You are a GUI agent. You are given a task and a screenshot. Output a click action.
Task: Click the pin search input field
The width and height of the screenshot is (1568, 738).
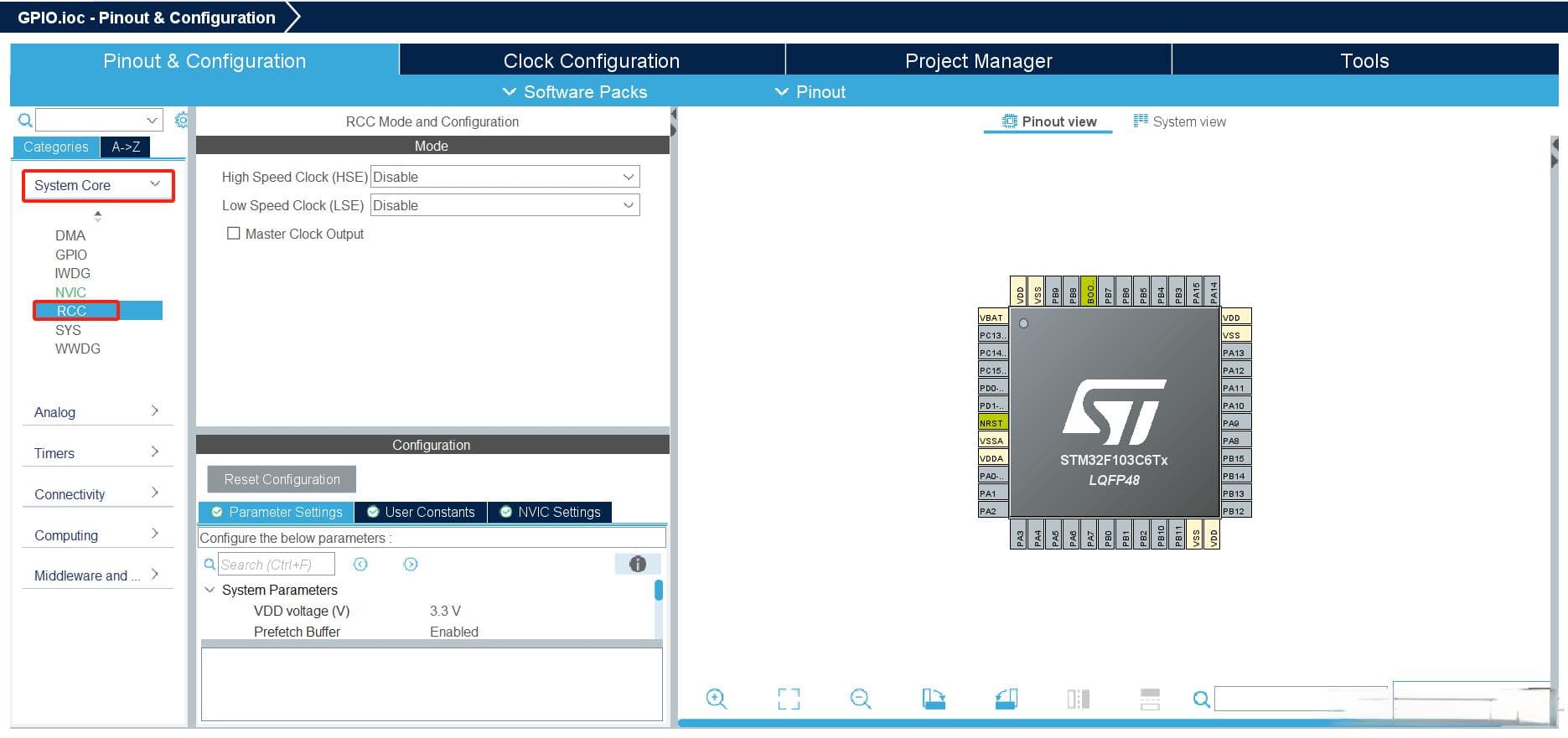point(1301,699)
